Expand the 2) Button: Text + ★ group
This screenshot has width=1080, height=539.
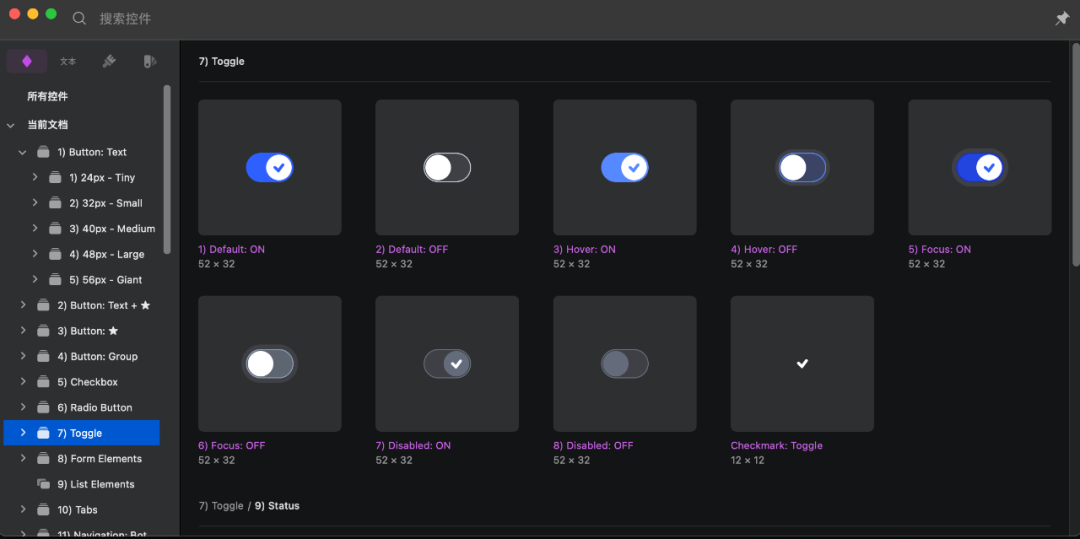tap(23, 305)
